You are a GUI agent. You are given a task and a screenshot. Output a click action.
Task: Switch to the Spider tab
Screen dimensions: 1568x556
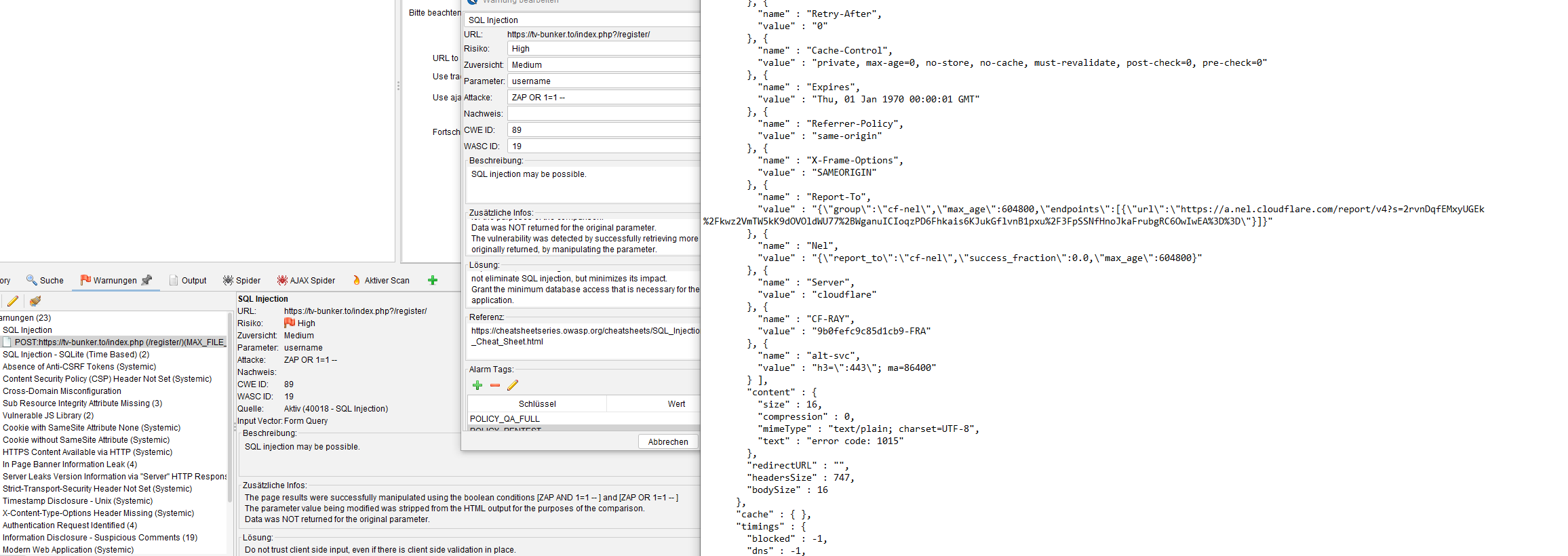241,280
